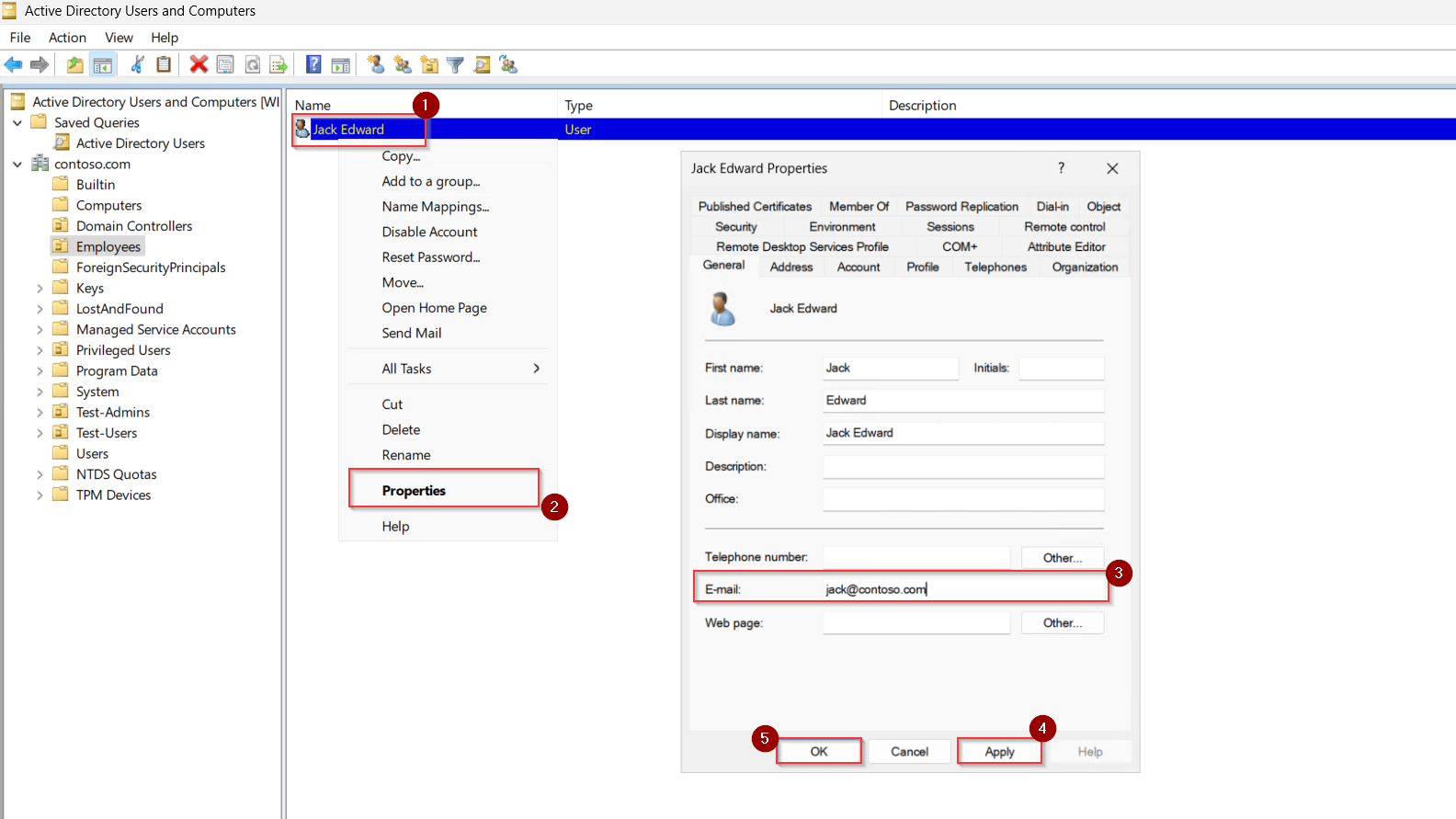Screen dimensions: 1456x819
Task: Click the Paste clipboard toolbar icon
Action: 164,64
